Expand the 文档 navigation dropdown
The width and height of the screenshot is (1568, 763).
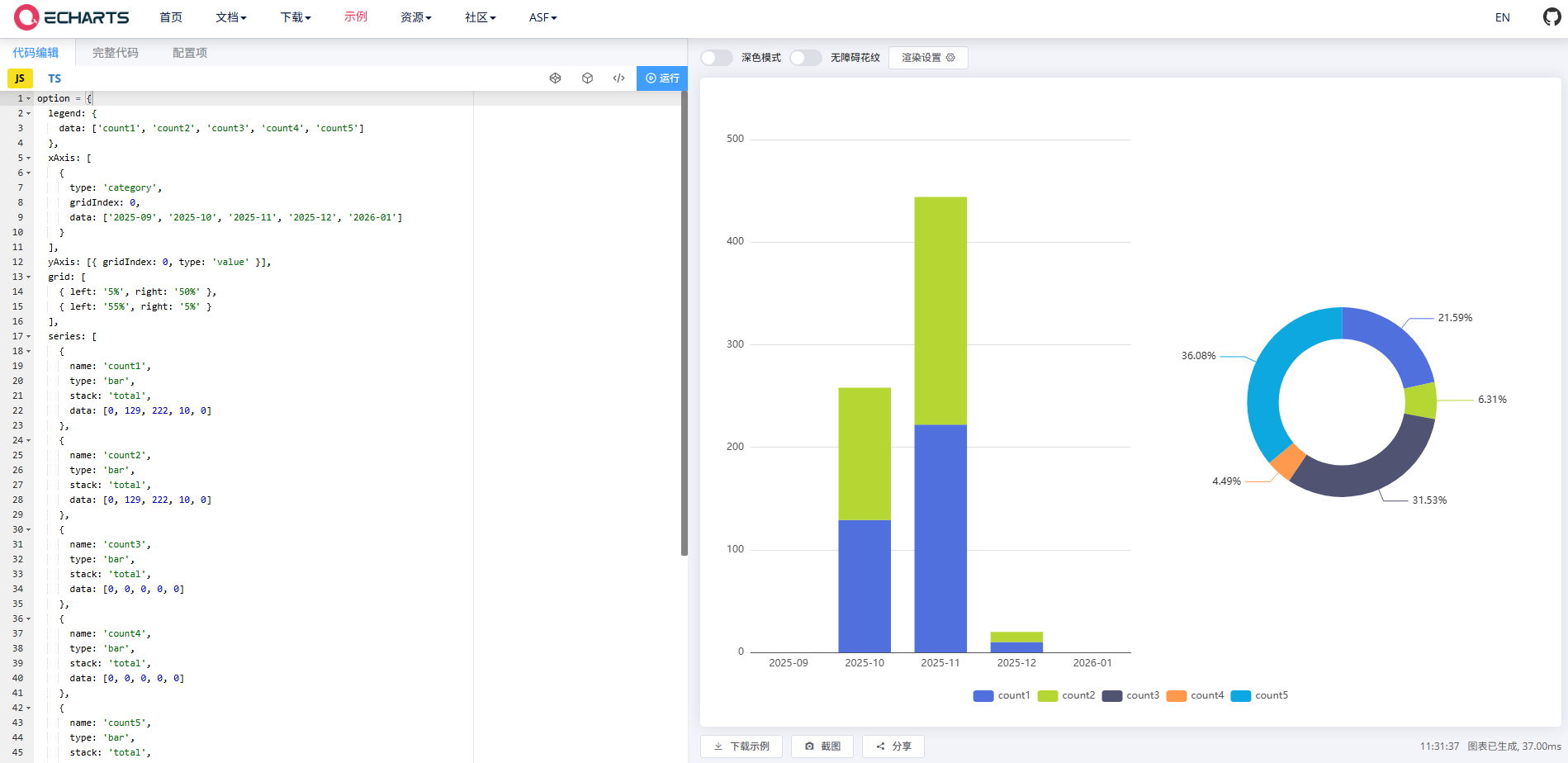230,17
